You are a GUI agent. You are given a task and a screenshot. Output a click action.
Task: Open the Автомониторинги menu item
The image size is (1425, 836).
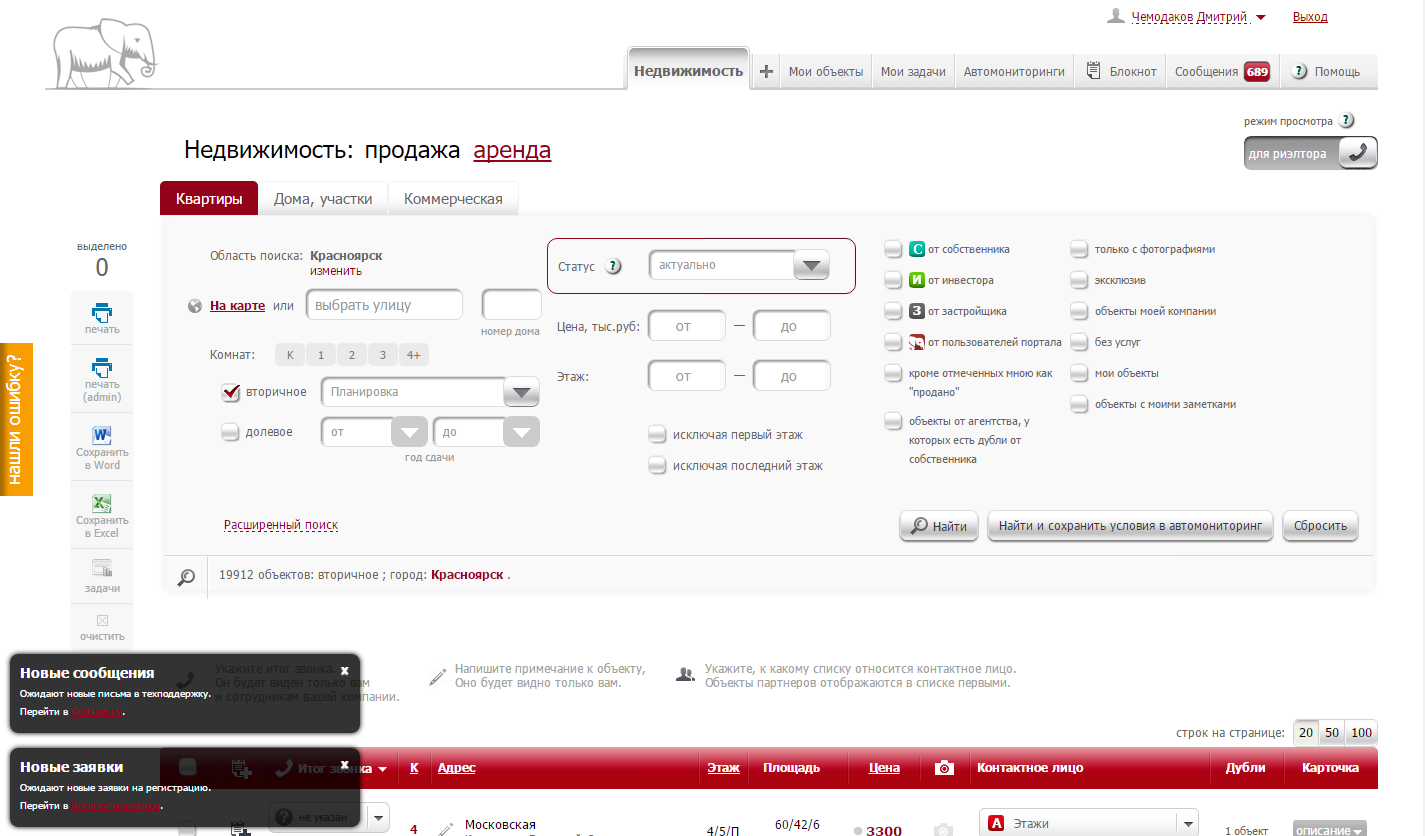[1014, 72]
